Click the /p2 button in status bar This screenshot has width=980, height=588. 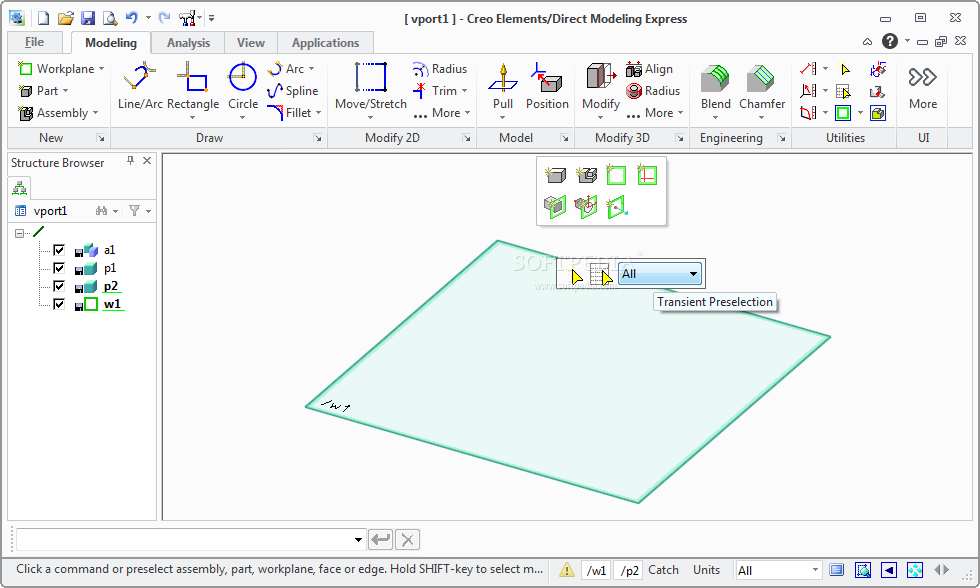pyautogui.click(x=629, y=570)
